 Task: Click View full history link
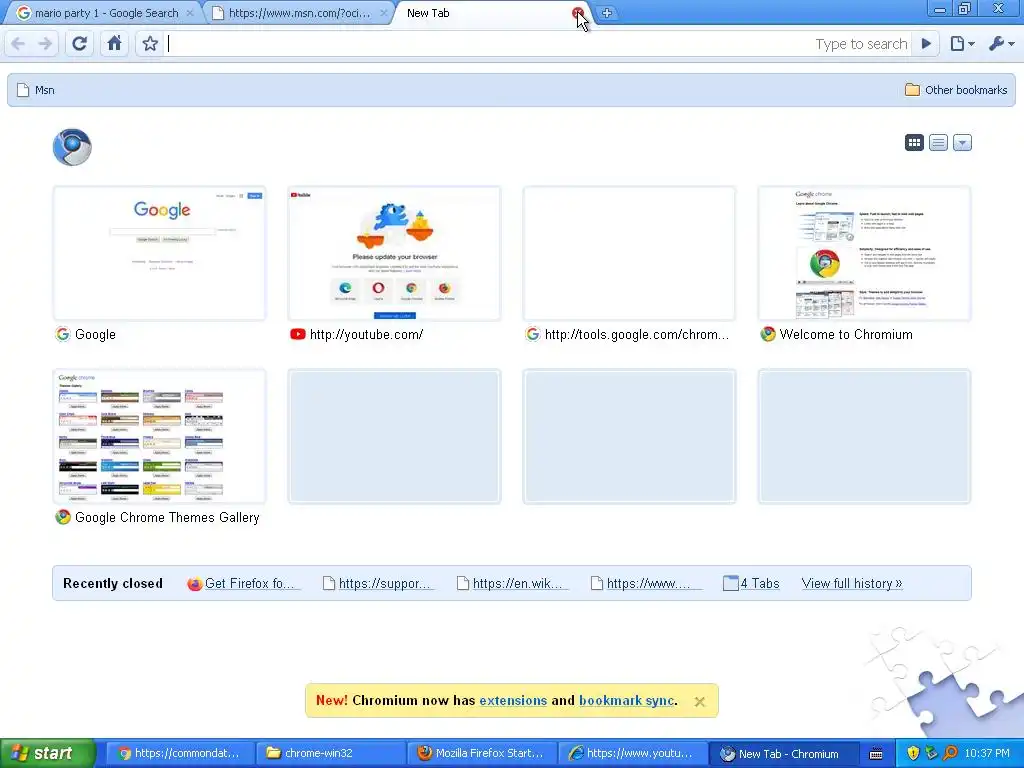(x=852, y=583)
